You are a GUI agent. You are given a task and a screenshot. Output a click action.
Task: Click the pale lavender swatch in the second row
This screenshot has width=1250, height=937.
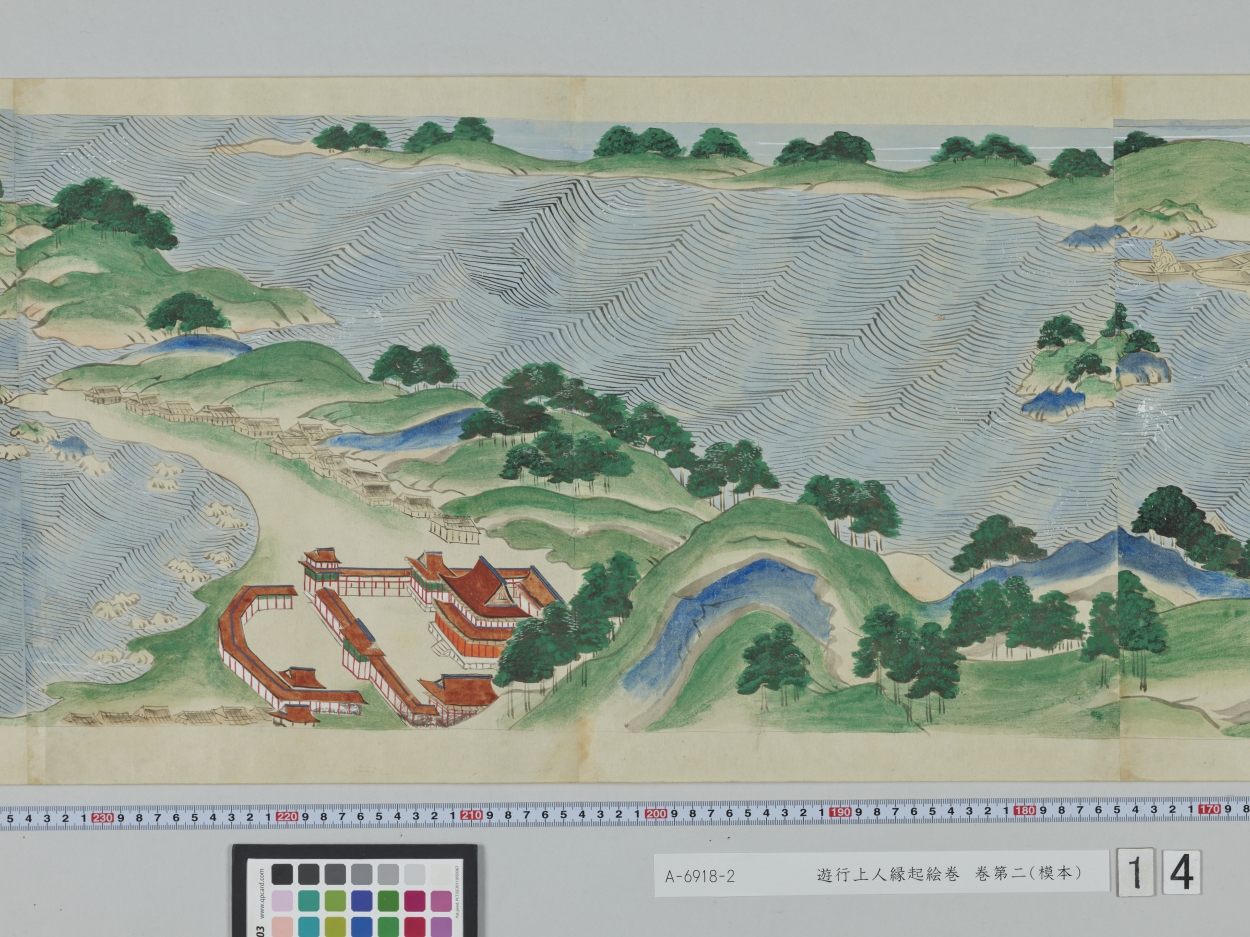[282, 901]
